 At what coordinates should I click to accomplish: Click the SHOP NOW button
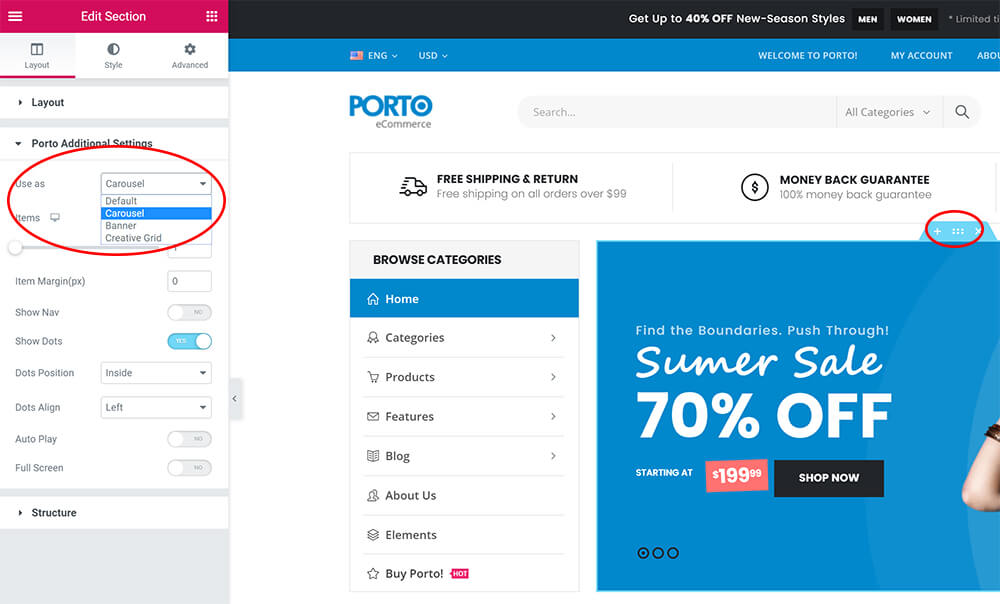tap(828, 478)
